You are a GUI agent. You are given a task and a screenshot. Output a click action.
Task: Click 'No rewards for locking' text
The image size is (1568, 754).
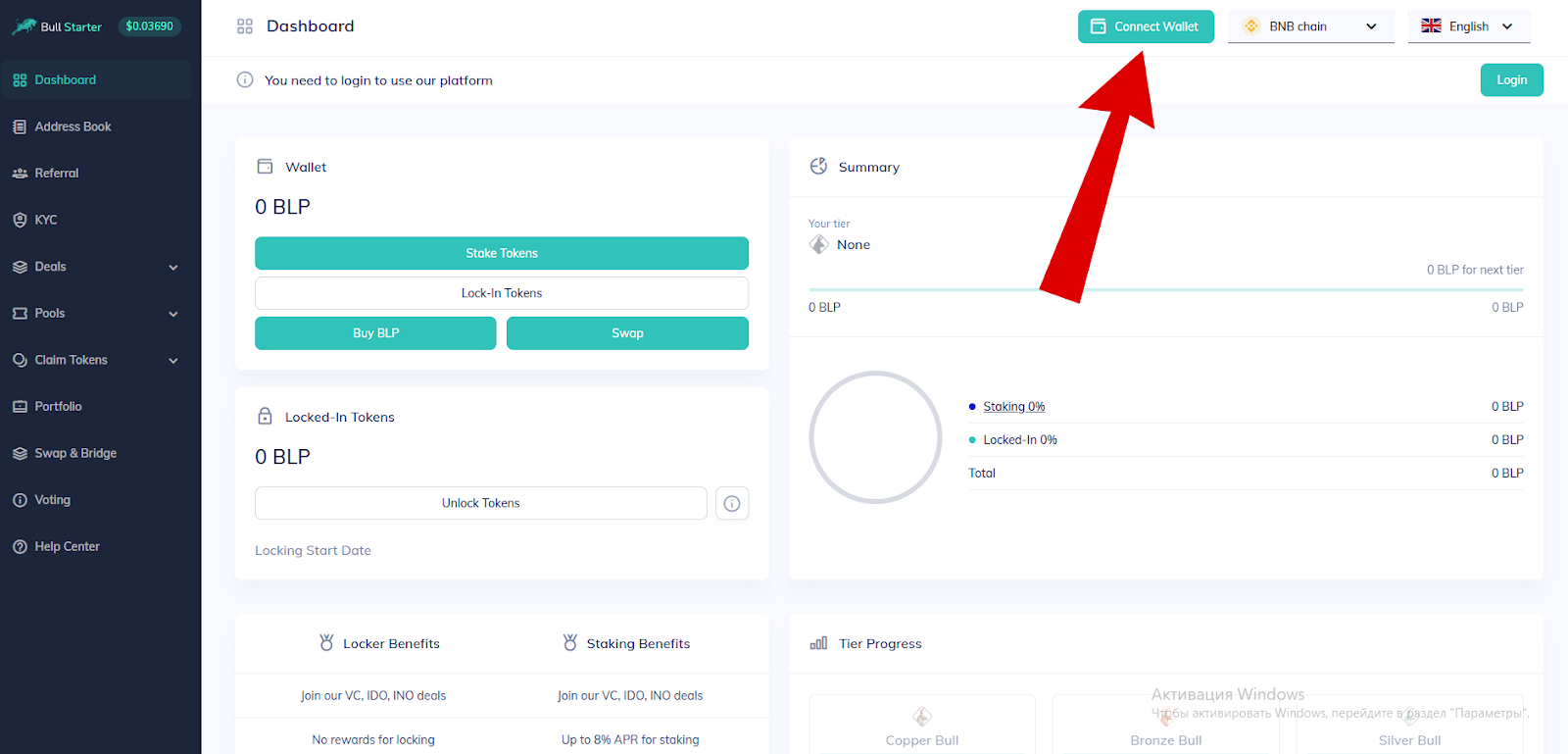(x=373, y=740)
